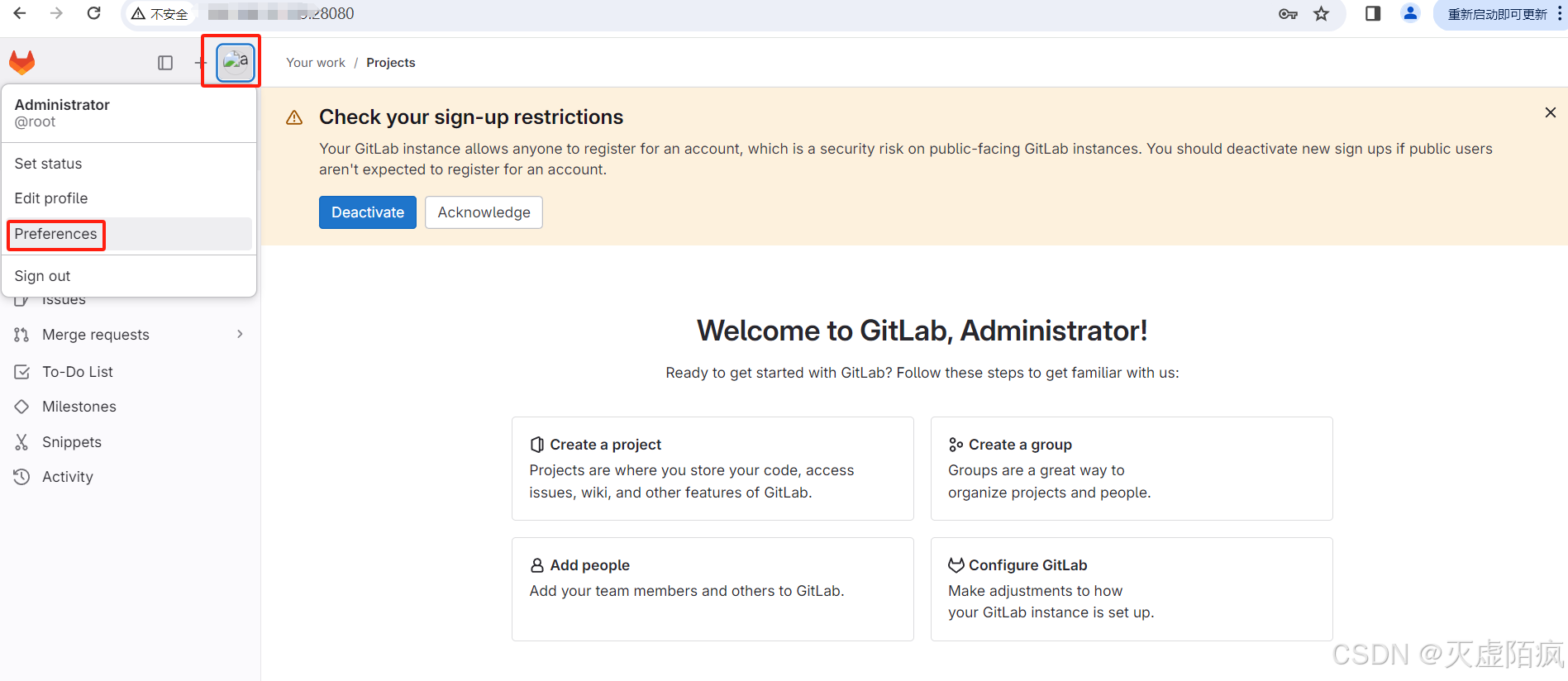Open the Create a project card

click(x=713, y=469)
